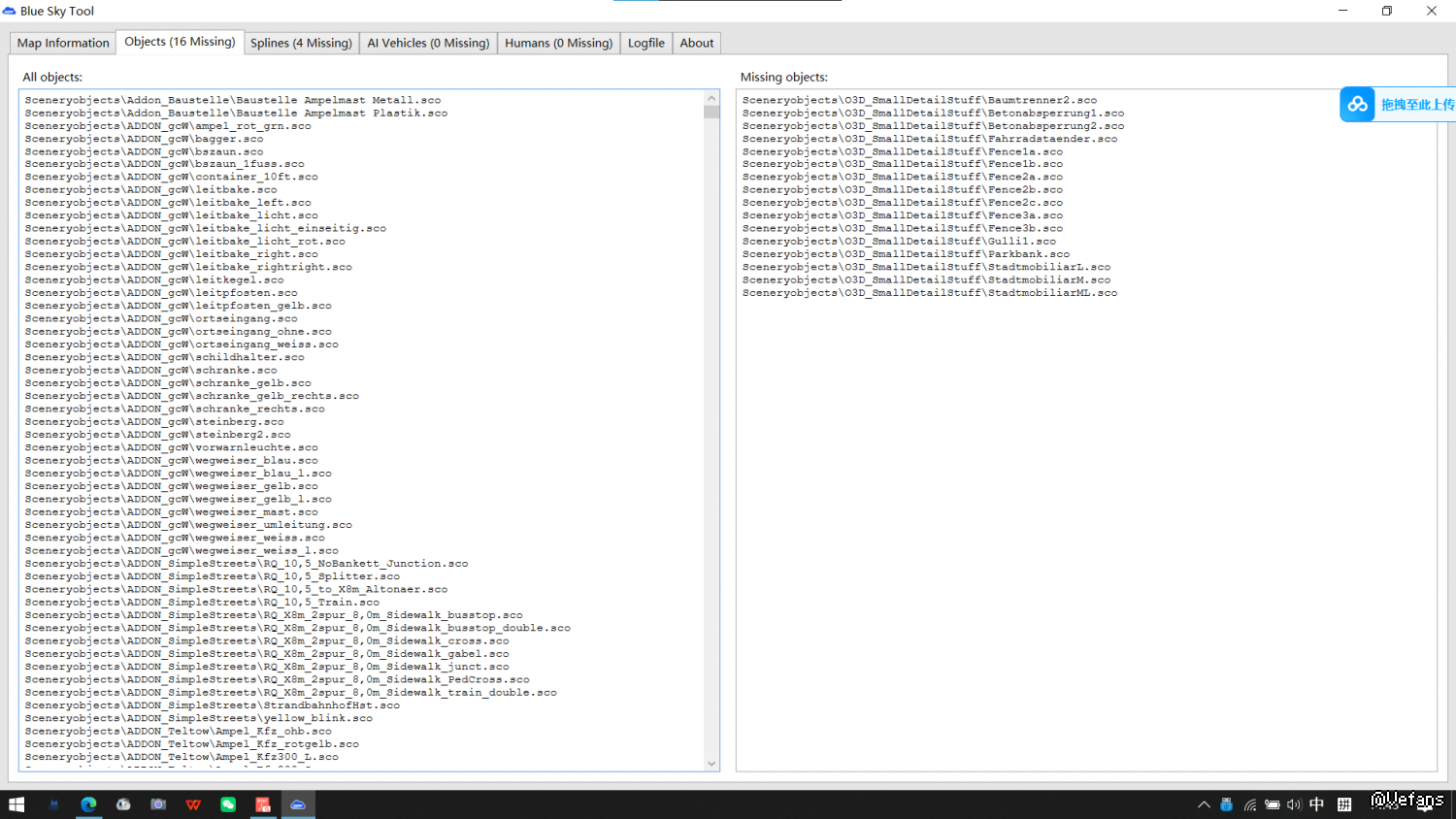Click the PDF tool taskbar icon
This screenshot has height=819, width=1456.
pos(263,804)
